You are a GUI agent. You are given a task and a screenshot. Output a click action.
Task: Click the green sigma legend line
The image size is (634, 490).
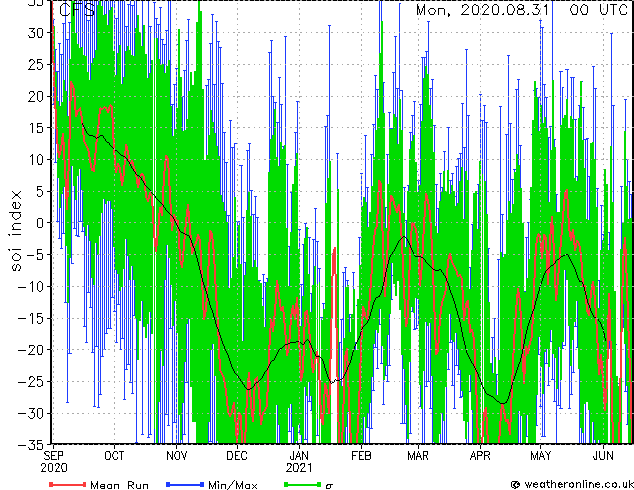point(302,484)
